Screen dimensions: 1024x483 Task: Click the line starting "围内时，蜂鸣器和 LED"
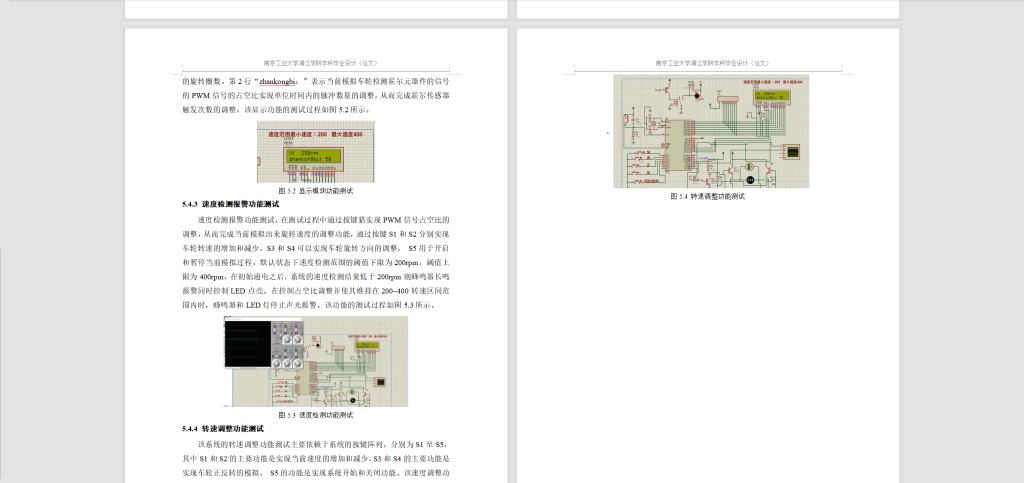tap(308, 305)
